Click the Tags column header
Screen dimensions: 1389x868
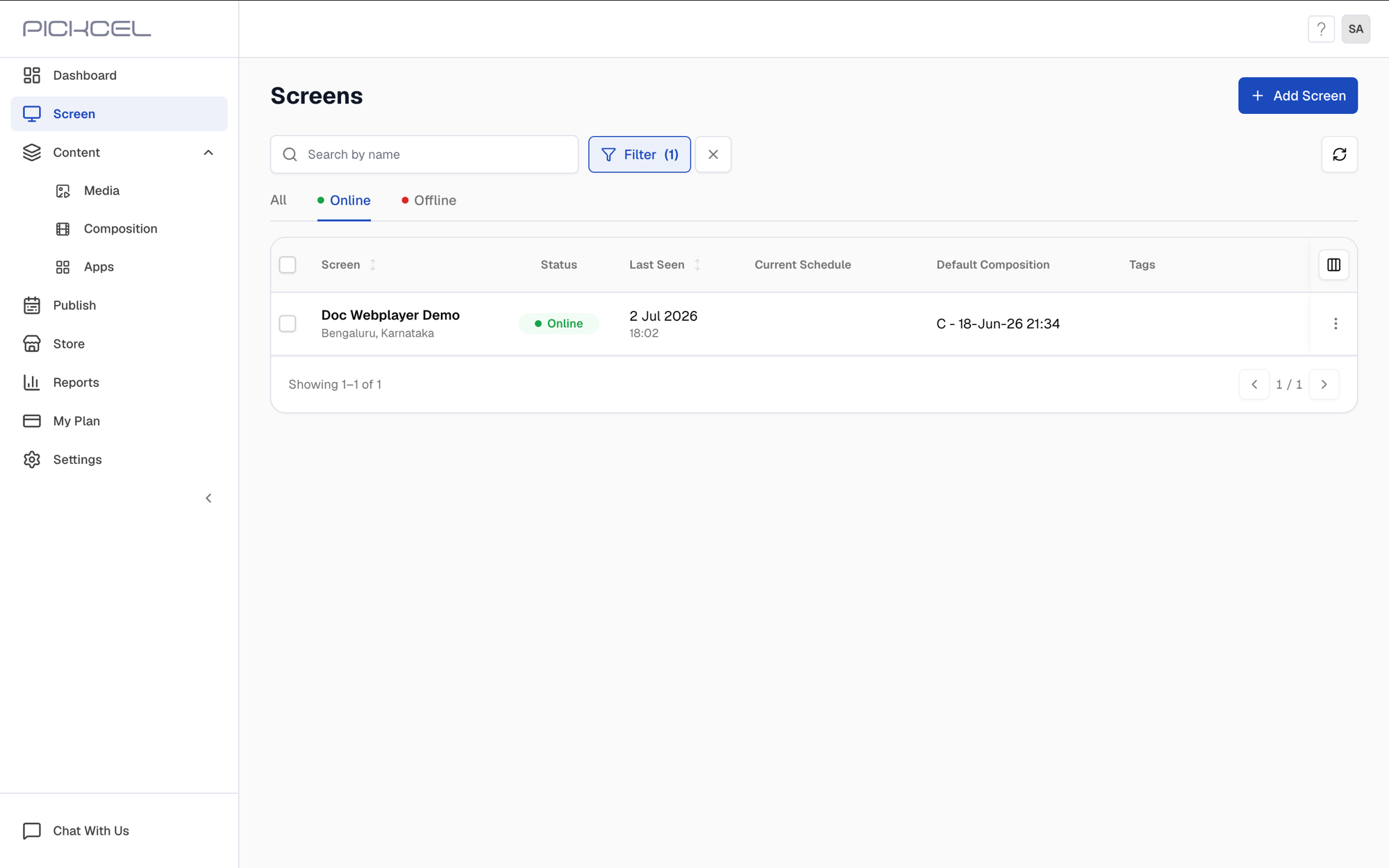(1142, 265)
